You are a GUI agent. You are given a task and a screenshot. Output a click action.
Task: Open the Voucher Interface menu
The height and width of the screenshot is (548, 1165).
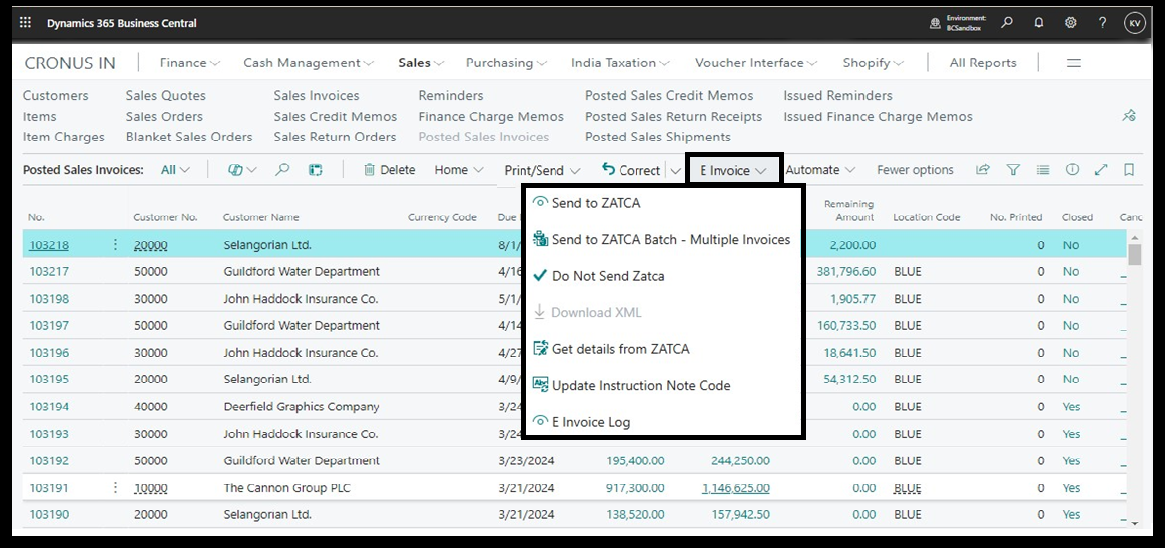pos(756,63)
